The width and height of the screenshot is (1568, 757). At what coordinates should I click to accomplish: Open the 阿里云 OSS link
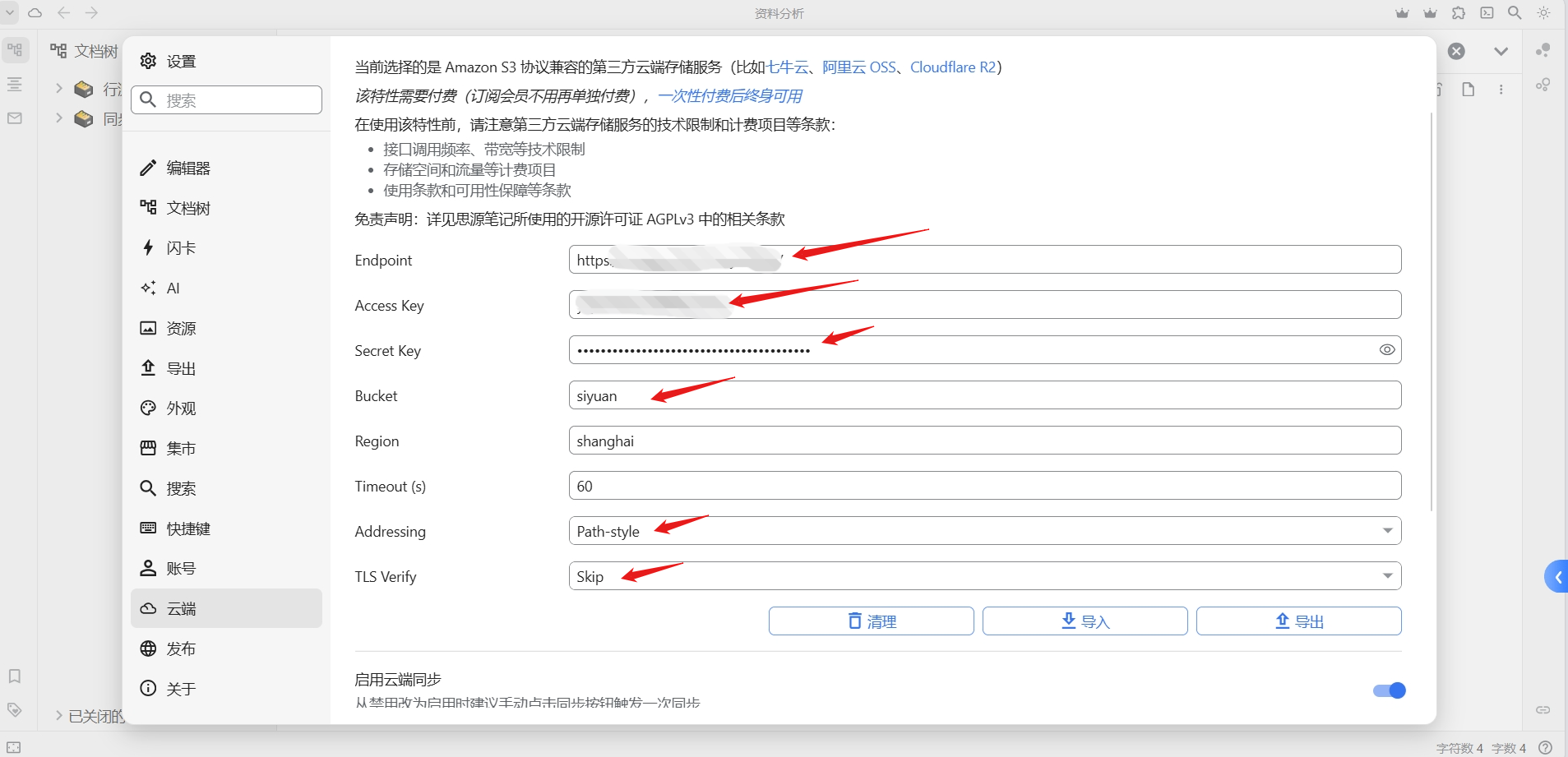[x=859, y=67]
